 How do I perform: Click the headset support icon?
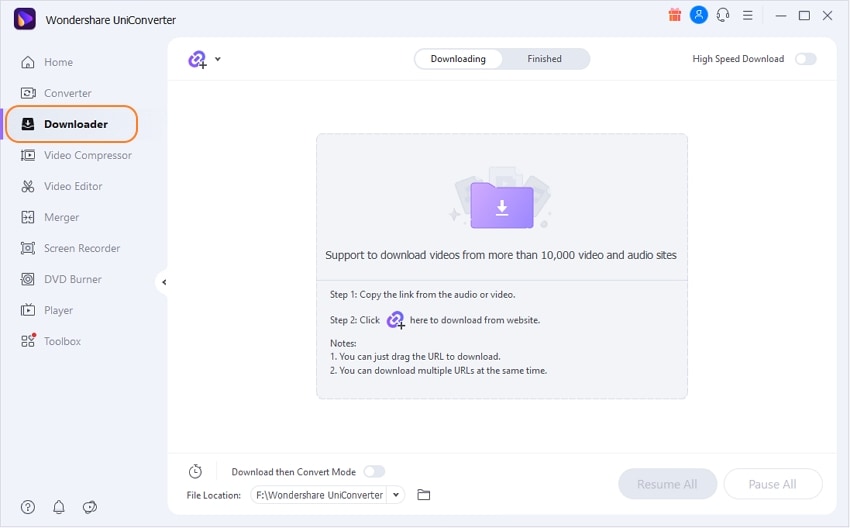723,15
